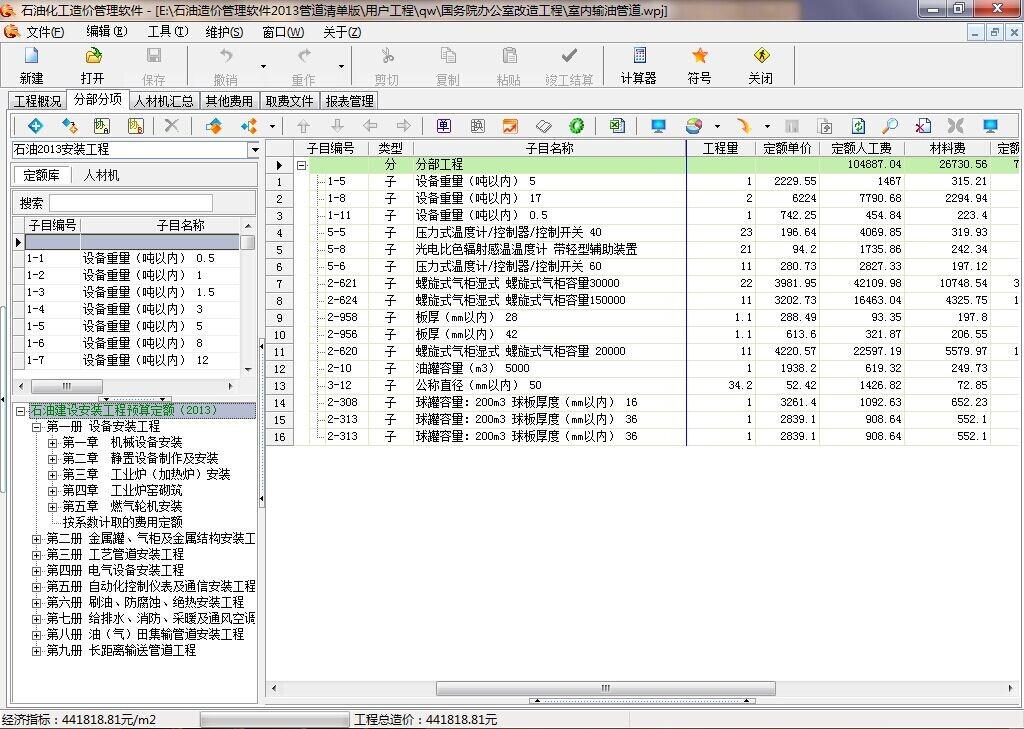Screen dimensions: 1024x729
Task: Open the 维护 menu
Action: (x=224, y=32)
